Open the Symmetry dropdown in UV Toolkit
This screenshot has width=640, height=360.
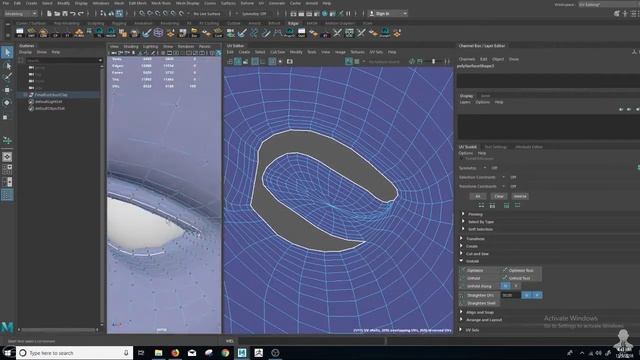point(485,168)
